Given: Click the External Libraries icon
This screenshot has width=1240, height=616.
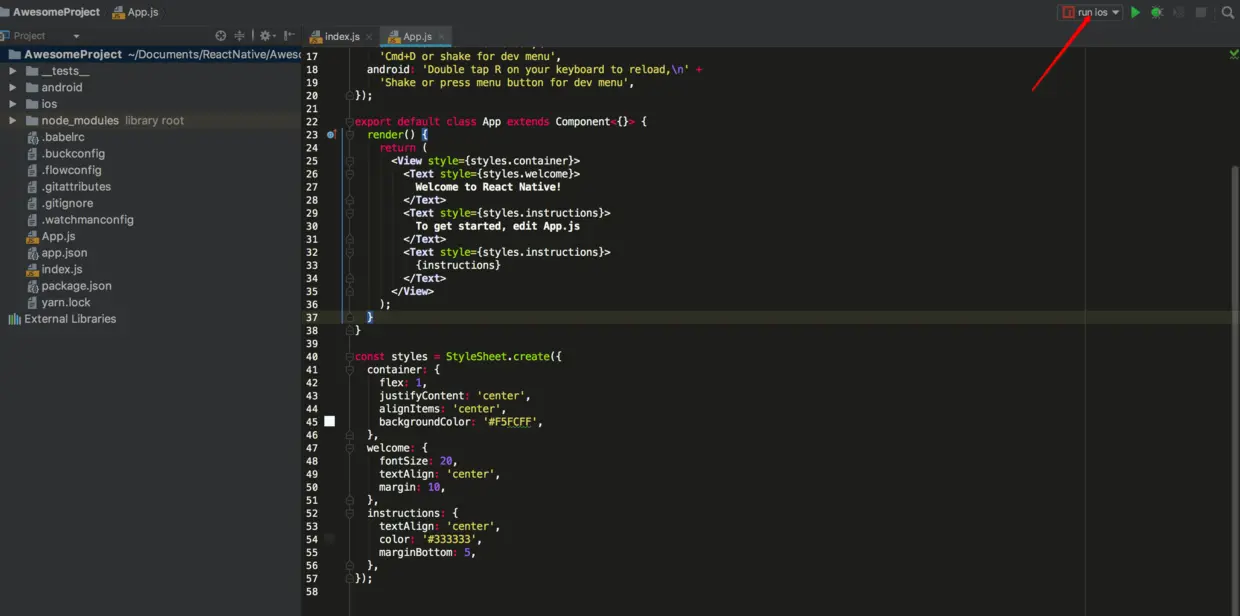Looking at the screenshot, I should point(14,319).
